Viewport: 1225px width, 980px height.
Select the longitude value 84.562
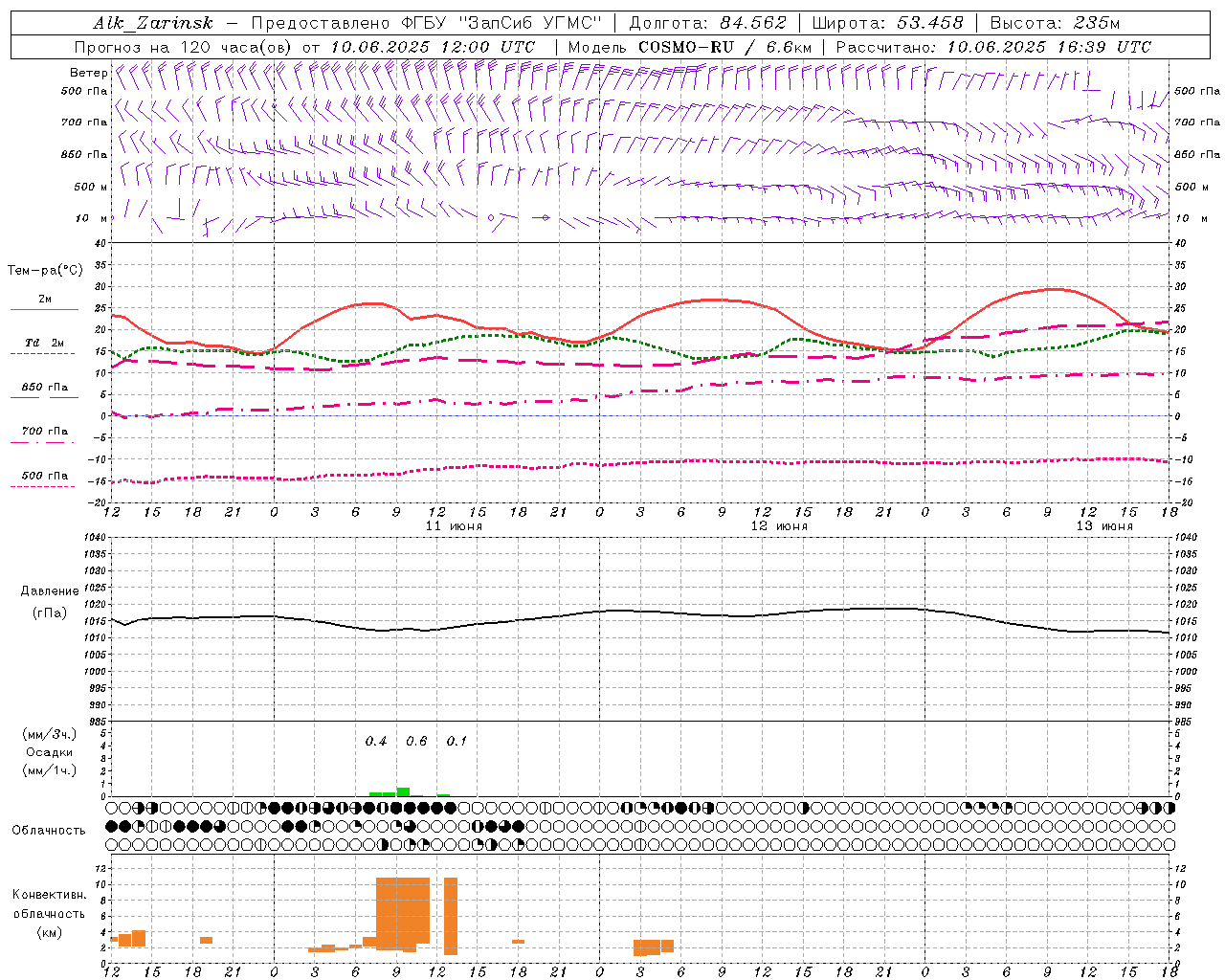pos(753,23)
